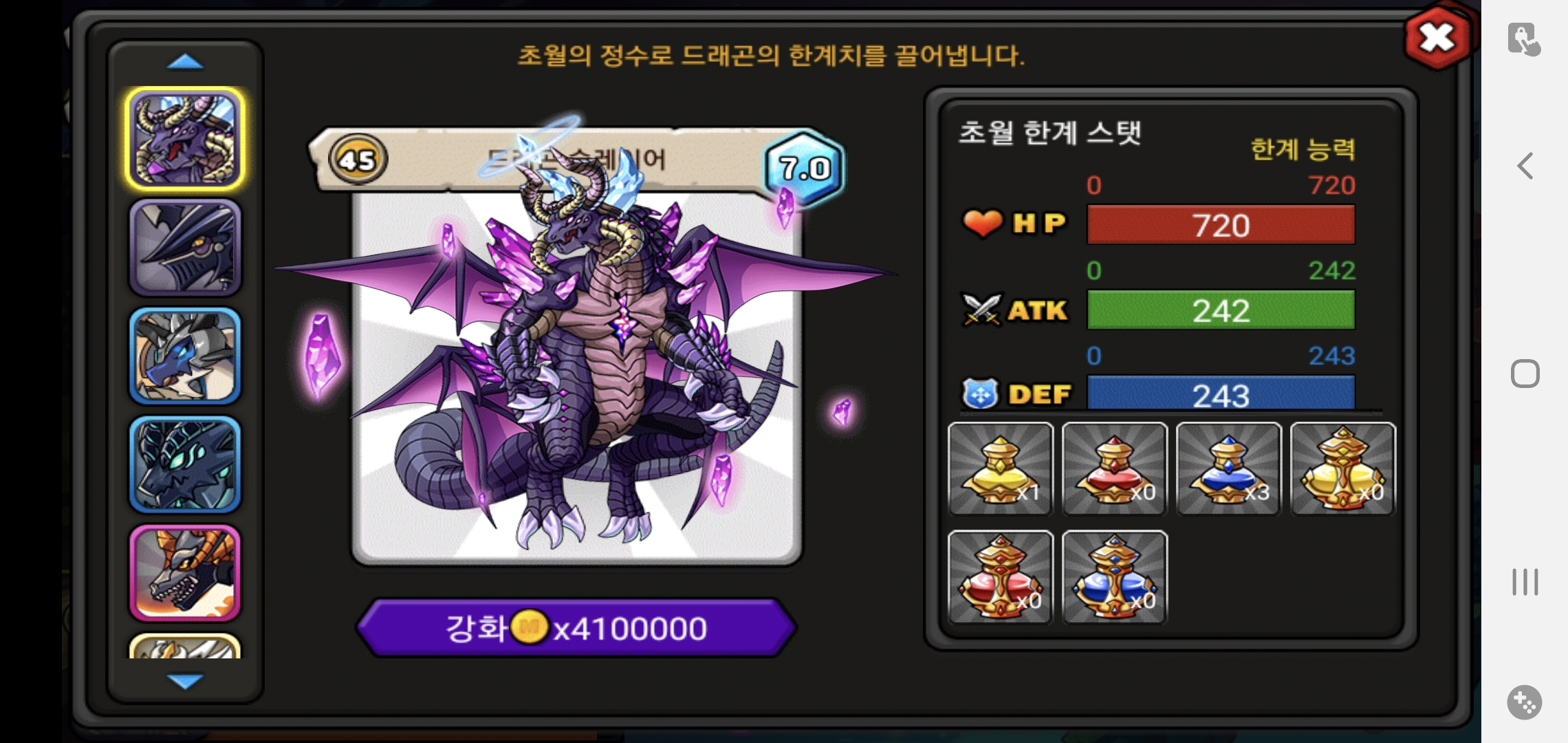Pick the pink-framed fire dragon portrait

185,572
